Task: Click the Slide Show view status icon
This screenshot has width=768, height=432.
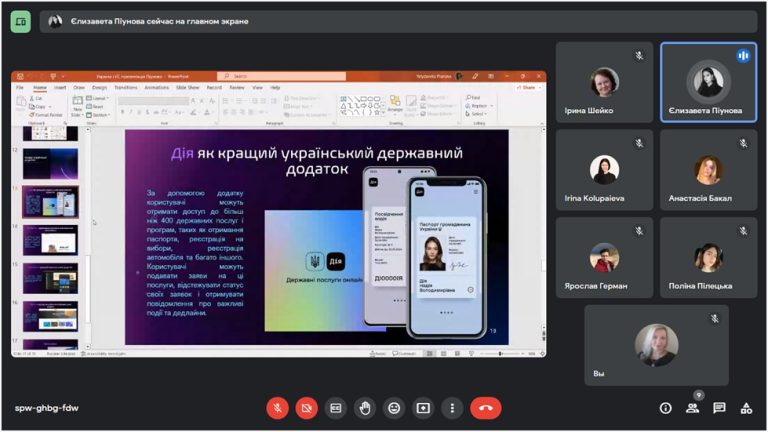Action: [x=471, y=353]
